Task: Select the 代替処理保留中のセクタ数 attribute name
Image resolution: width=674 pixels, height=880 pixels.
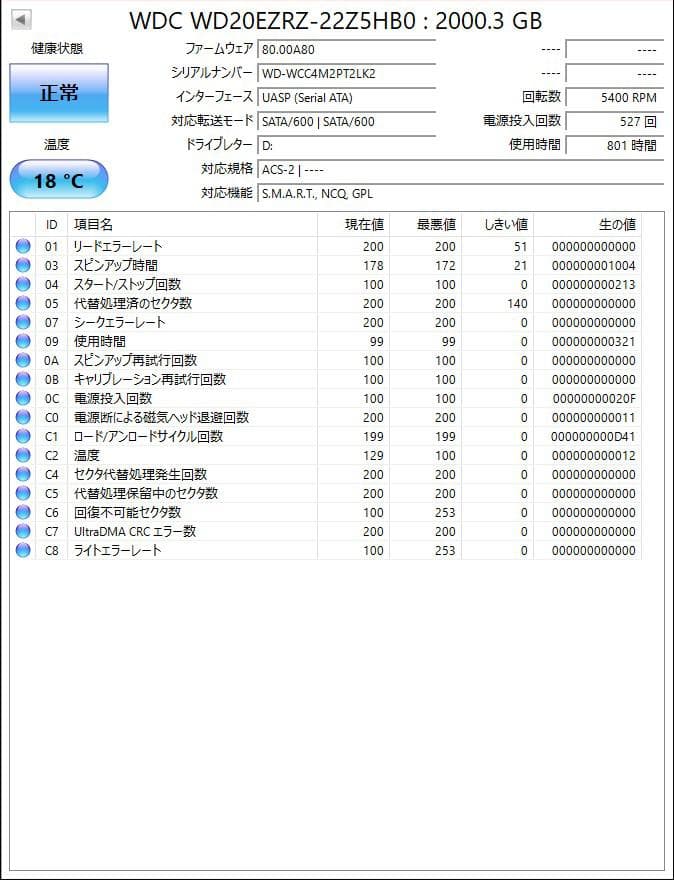Action: click(146, 493)
